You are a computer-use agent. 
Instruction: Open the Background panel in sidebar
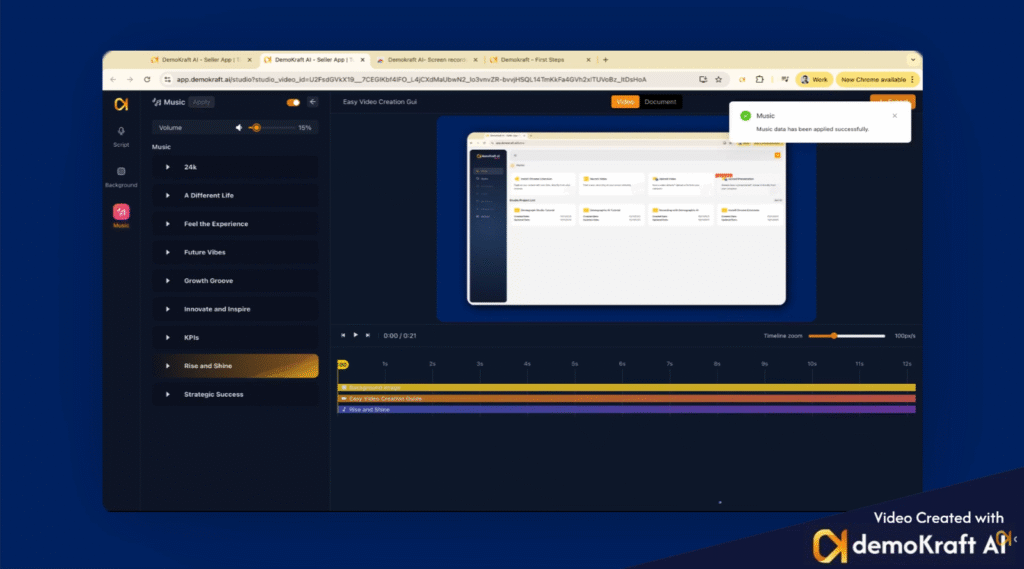point(121,176)
